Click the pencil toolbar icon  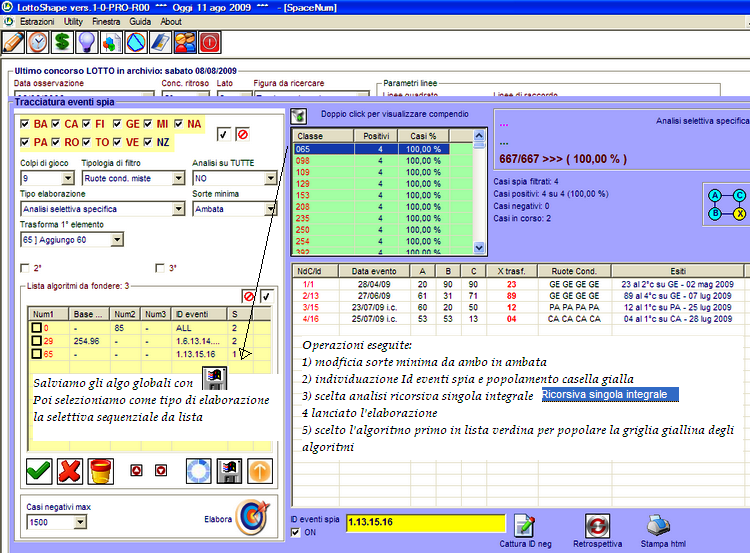point(13,43)
